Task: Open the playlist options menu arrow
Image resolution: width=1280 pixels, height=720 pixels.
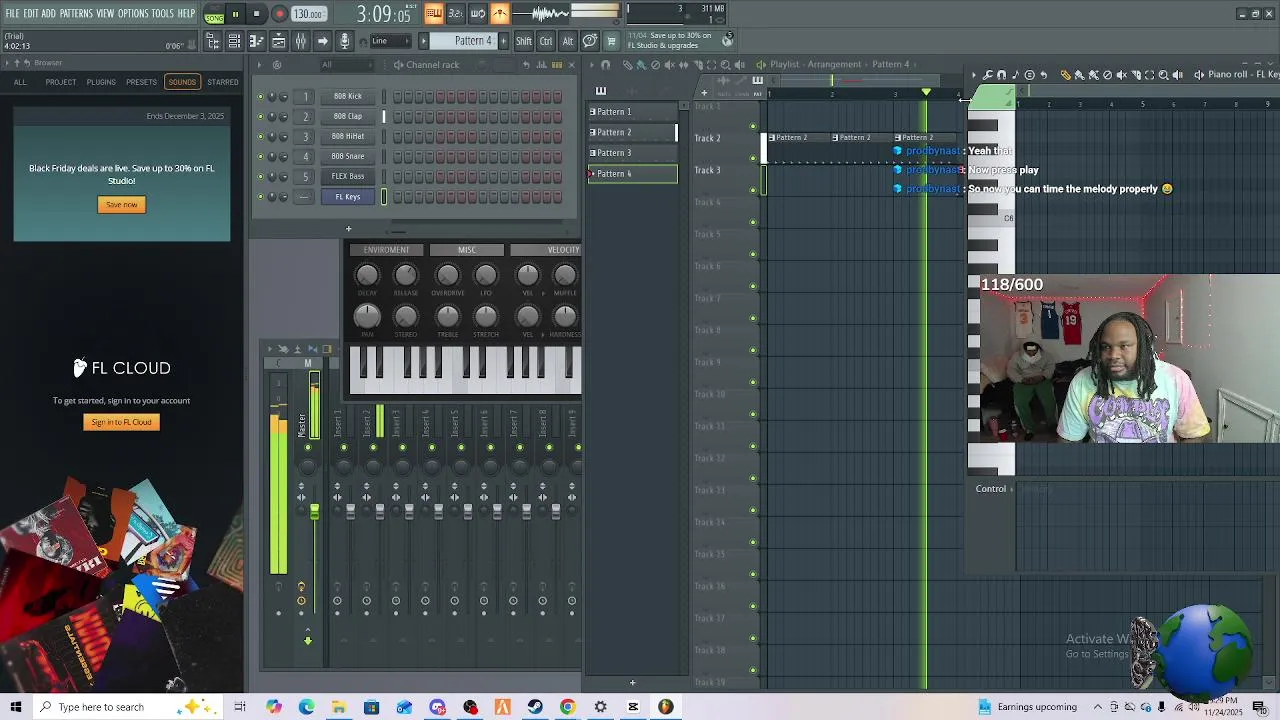Action: [591, 65]
